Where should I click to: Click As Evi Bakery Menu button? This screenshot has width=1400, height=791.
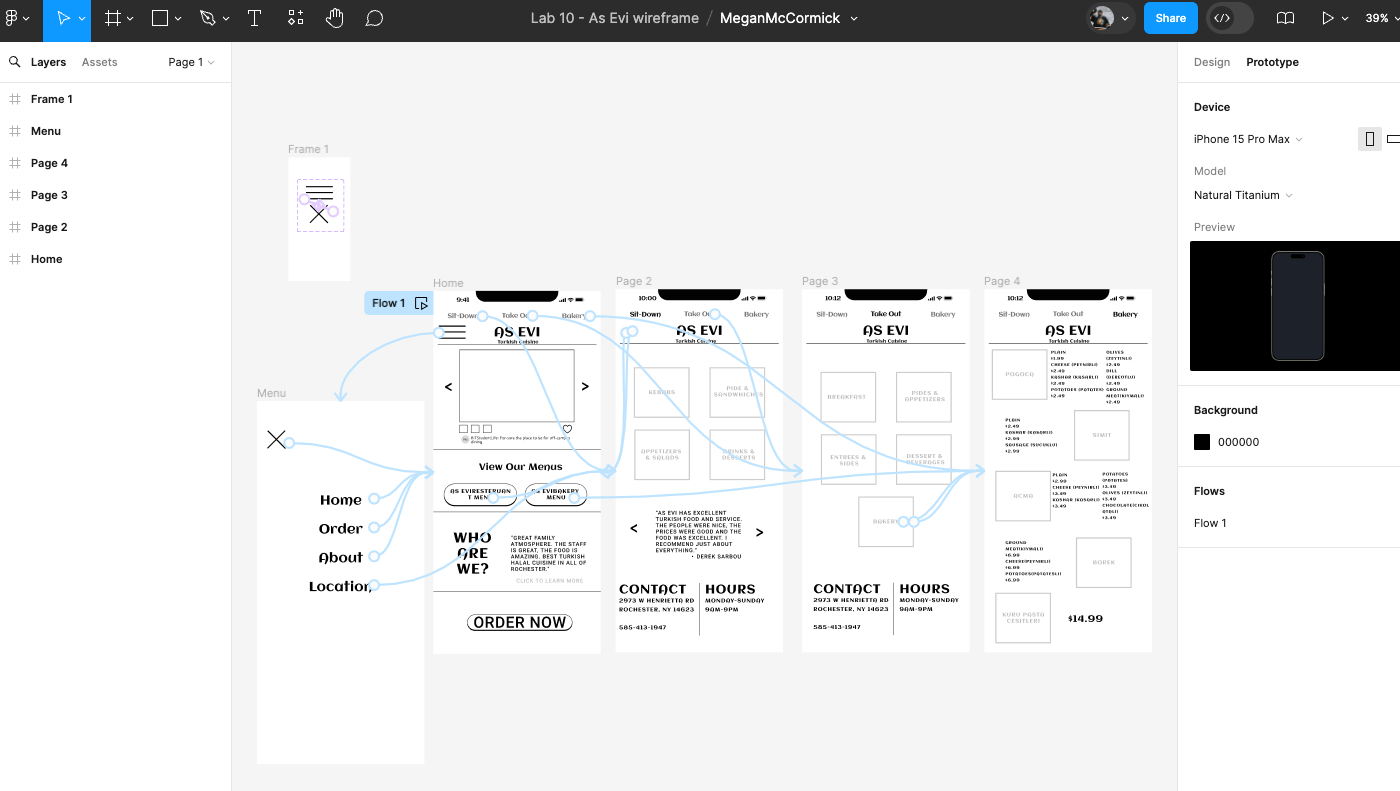point(556,494)
